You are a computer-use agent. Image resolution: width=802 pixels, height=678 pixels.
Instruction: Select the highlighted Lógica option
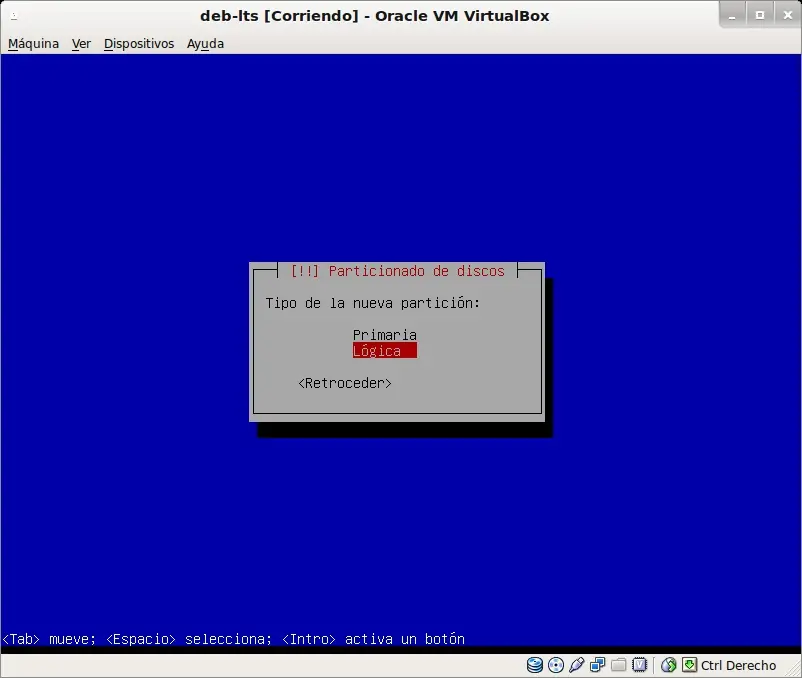coord(385,351)
